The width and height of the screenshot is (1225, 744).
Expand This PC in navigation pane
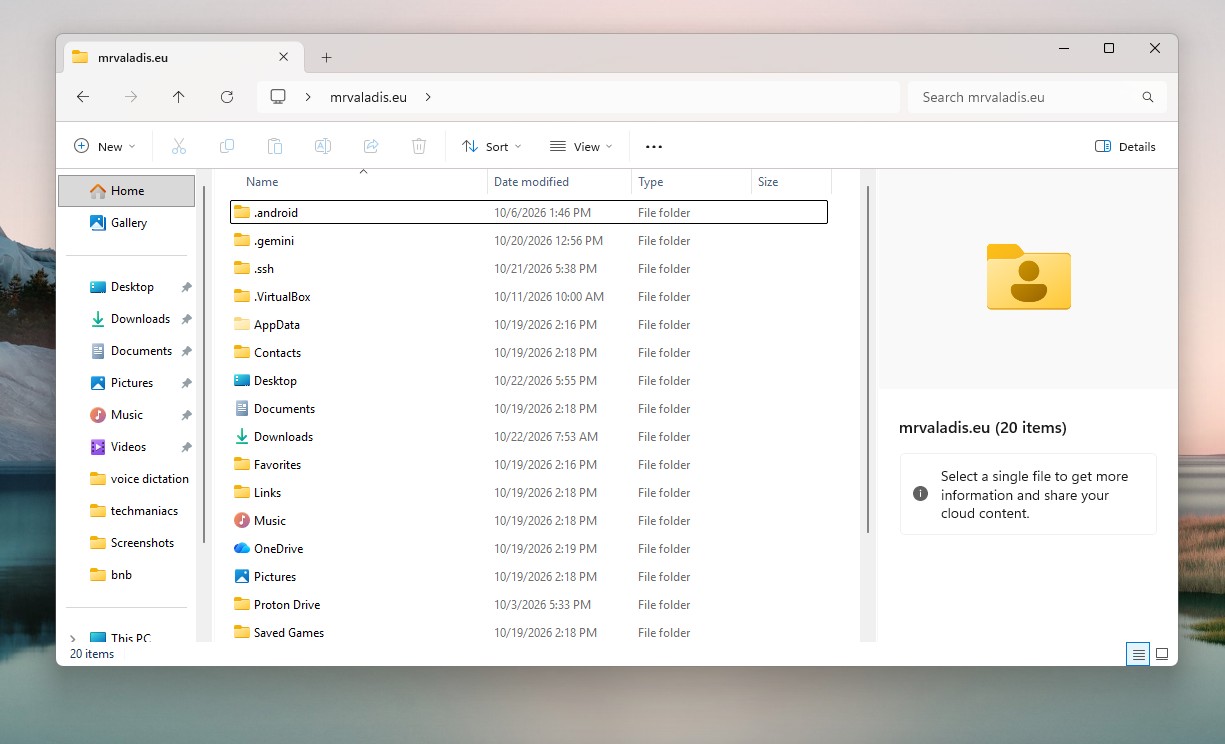tap(73, 638)
